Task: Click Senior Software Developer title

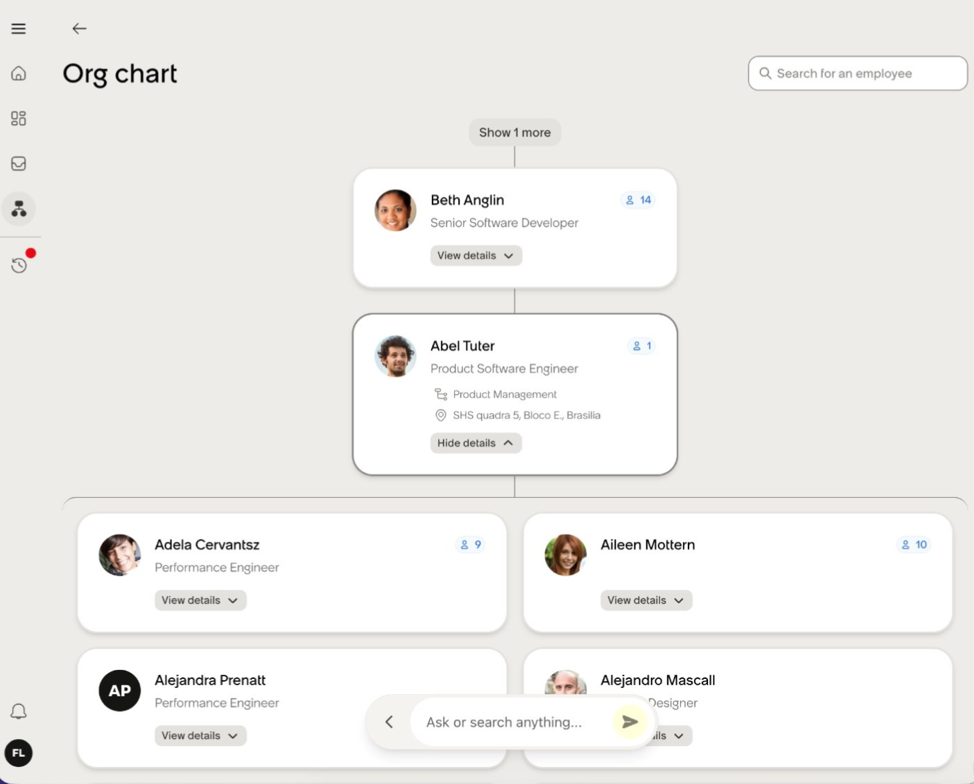Action: coord(504,223)
